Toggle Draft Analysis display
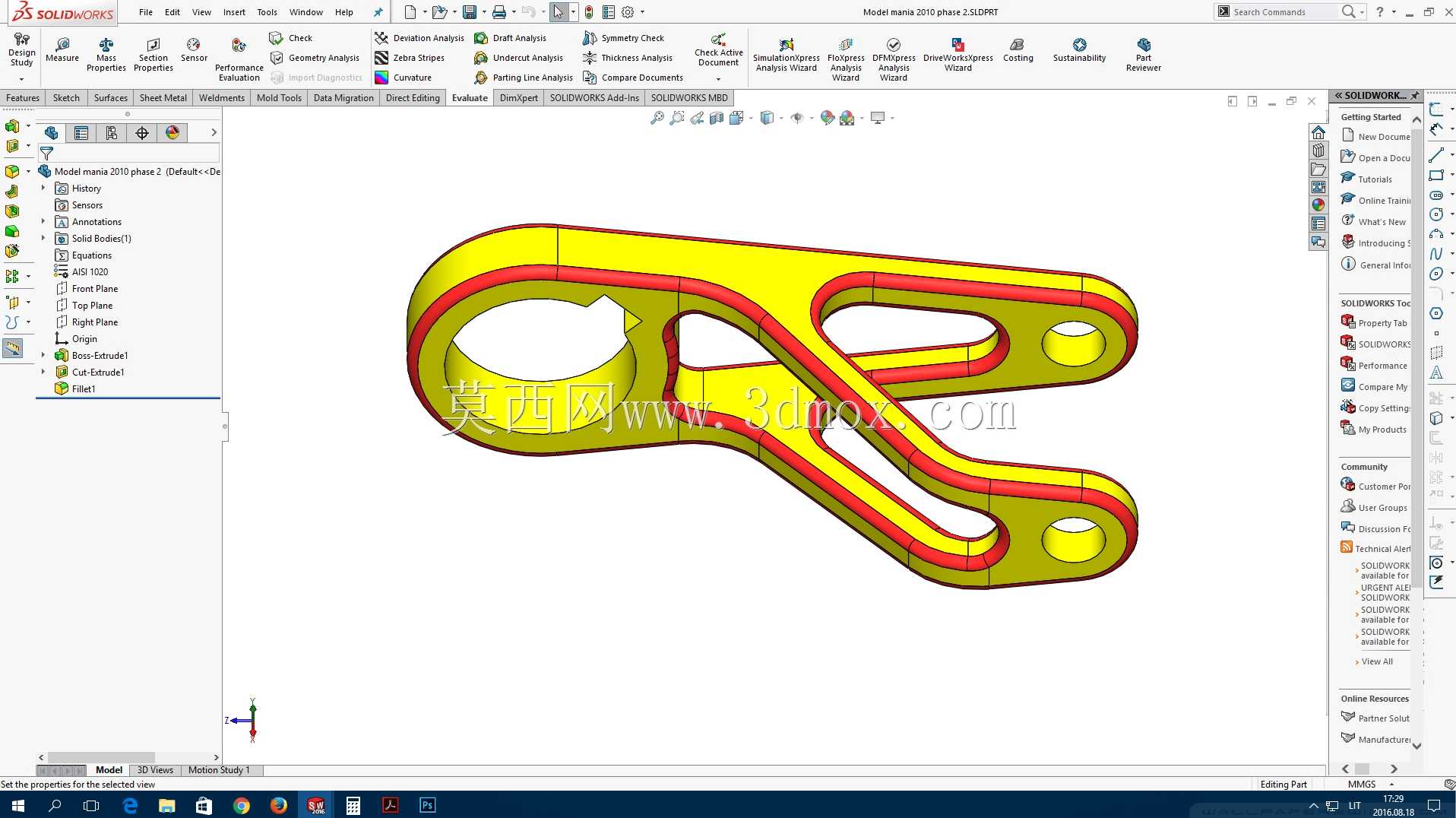The height and width of the screenshot is (818, 1456). (x=511, y=38)
